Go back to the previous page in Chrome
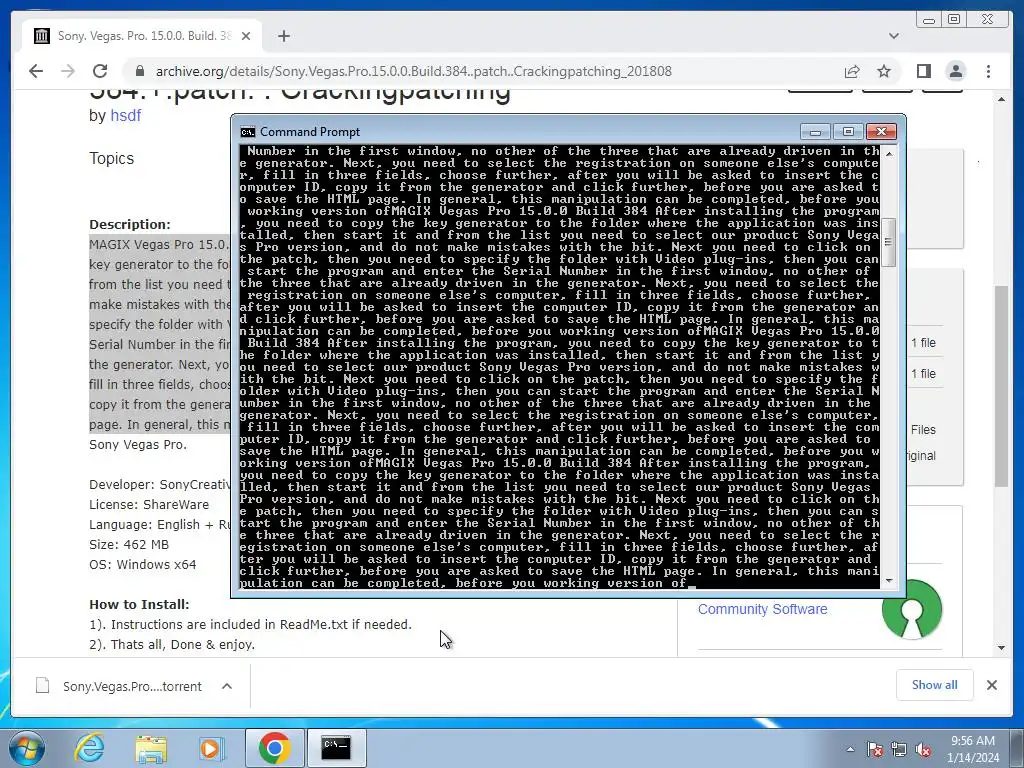1024x768 pixels. coord(36,71)
